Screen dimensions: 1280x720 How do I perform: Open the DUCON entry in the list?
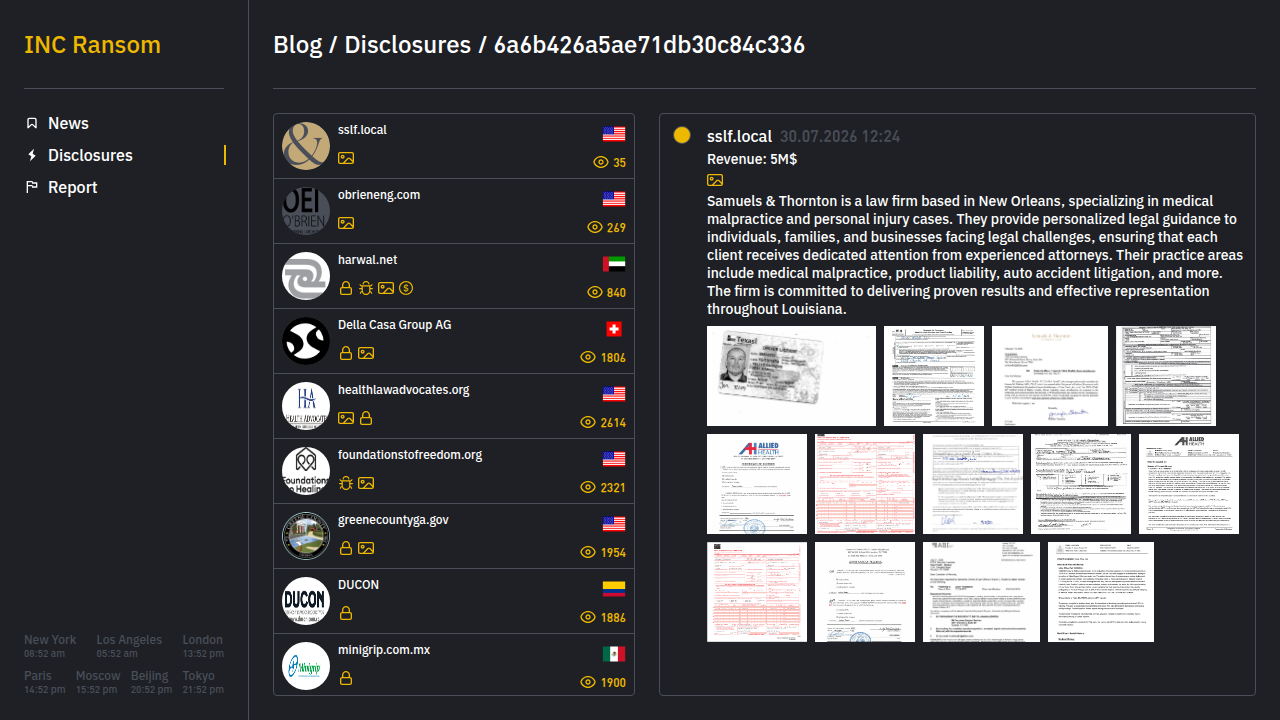[454, 601]
